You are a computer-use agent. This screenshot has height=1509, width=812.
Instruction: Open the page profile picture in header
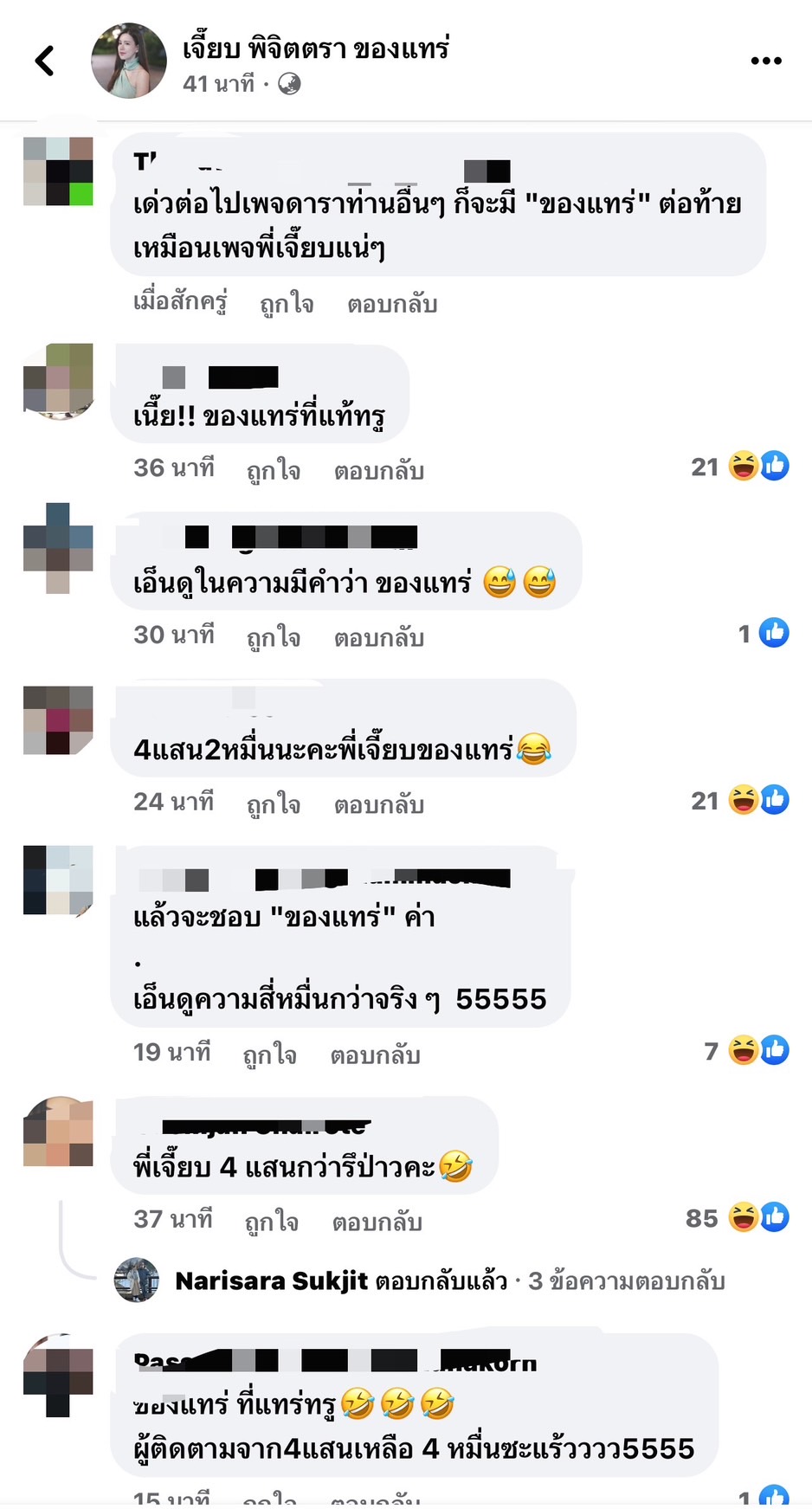coord(129,61)
